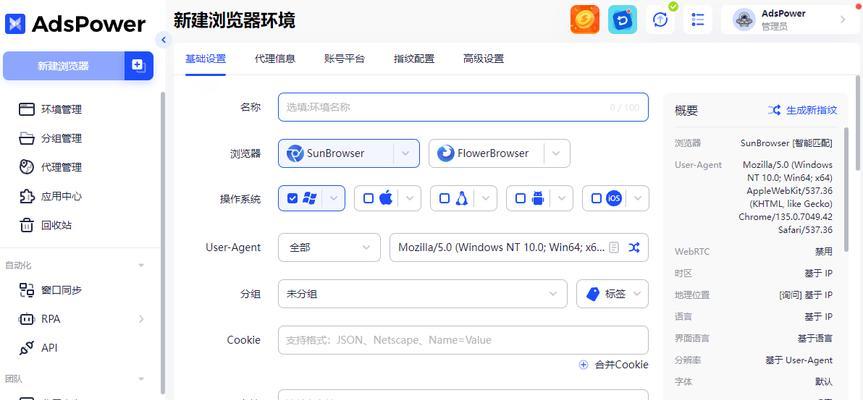This screenshot has height=400, width=863.
Task: Switch to the 基础设置 tab
Action: (x=205, y=59)
